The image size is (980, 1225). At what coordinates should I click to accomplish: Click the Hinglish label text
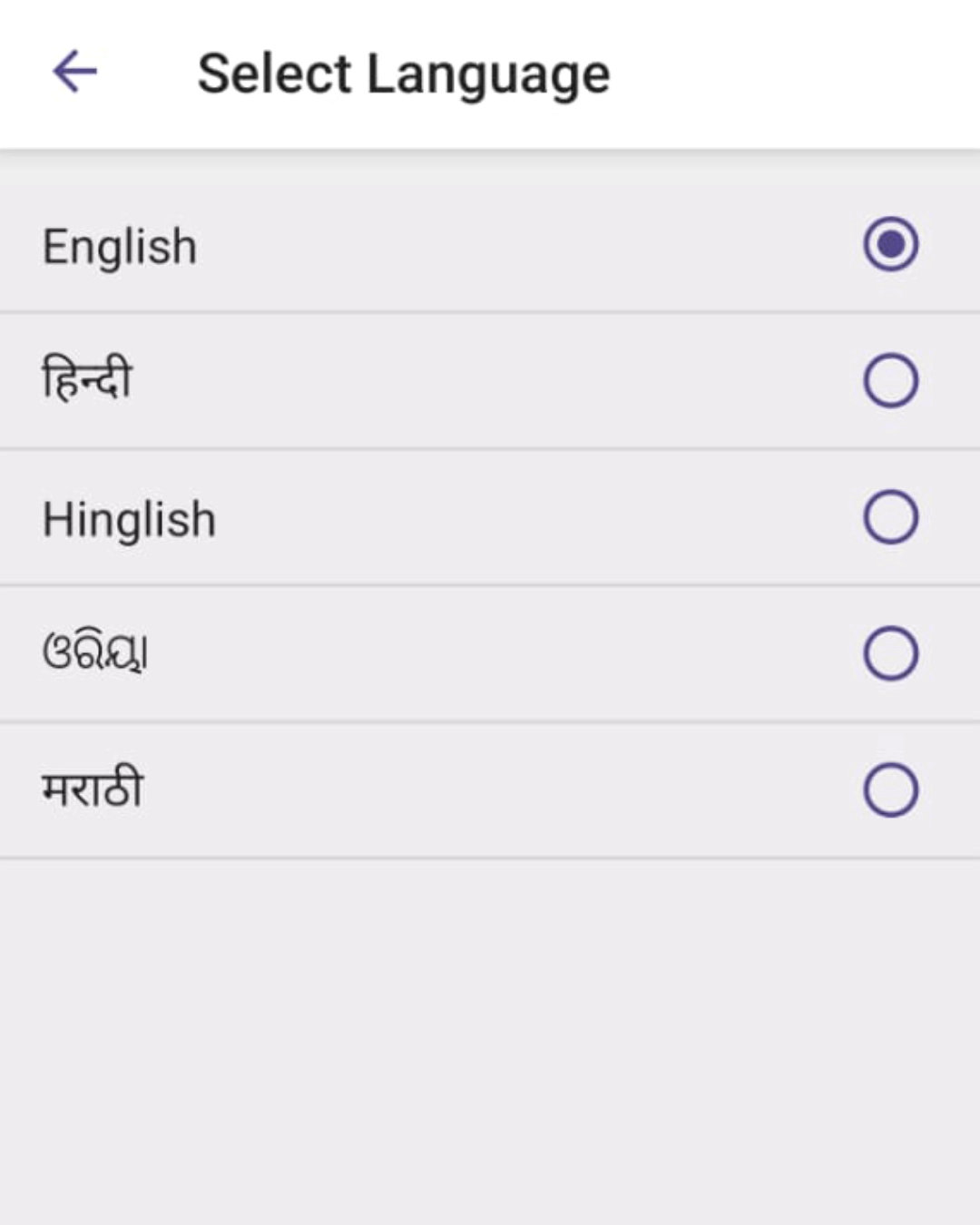pos(129,520)
